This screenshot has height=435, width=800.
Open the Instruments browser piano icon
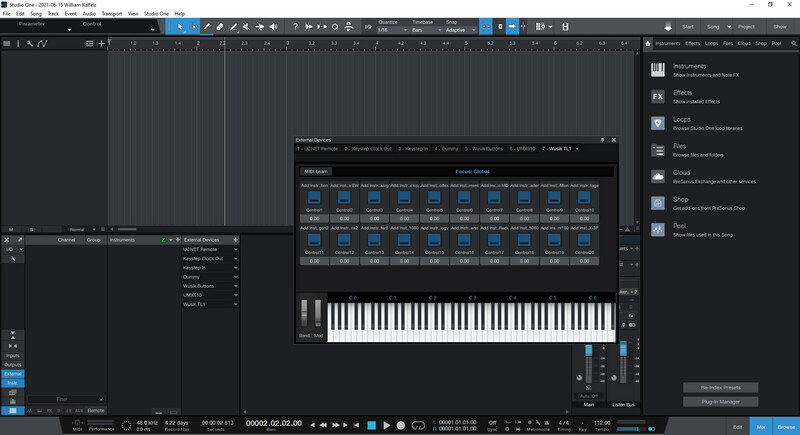click(658, 70)
